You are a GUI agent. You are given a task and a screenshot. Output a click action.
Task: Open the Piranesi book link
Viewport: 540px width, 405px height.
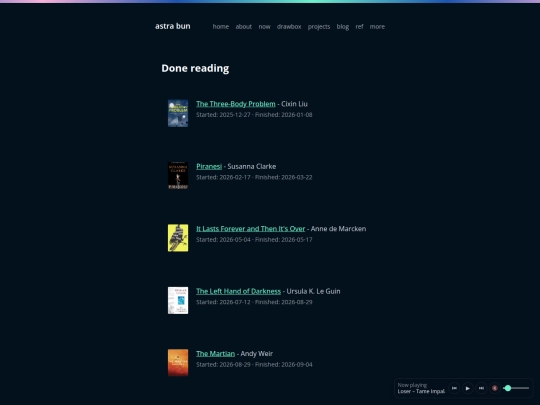pos(209,166)
